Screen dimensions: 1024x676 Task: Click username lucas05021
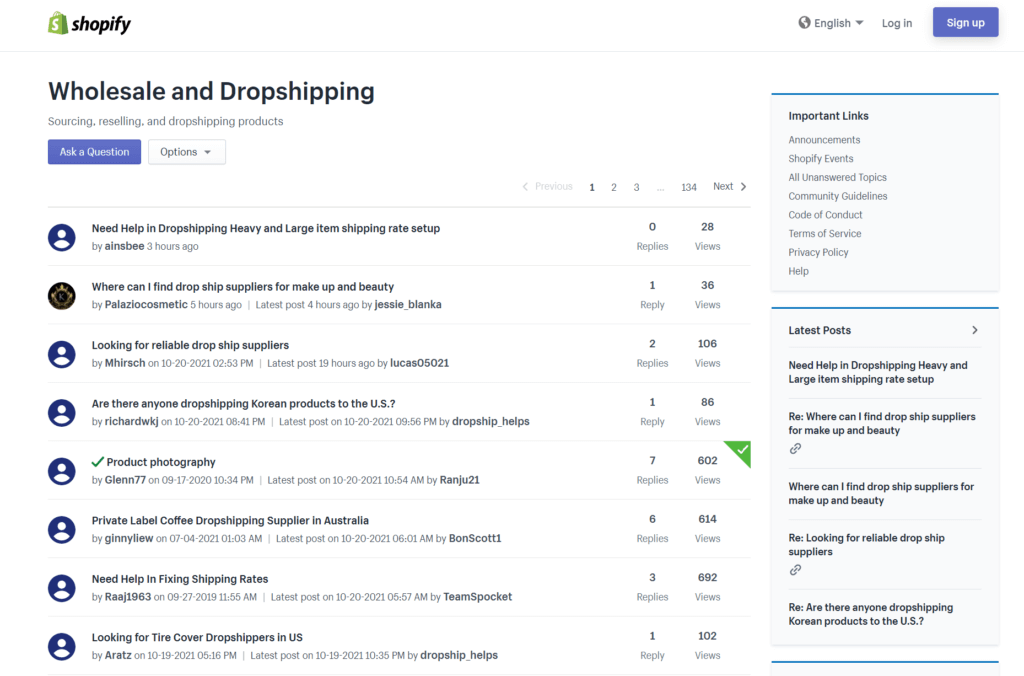[419, 363]
